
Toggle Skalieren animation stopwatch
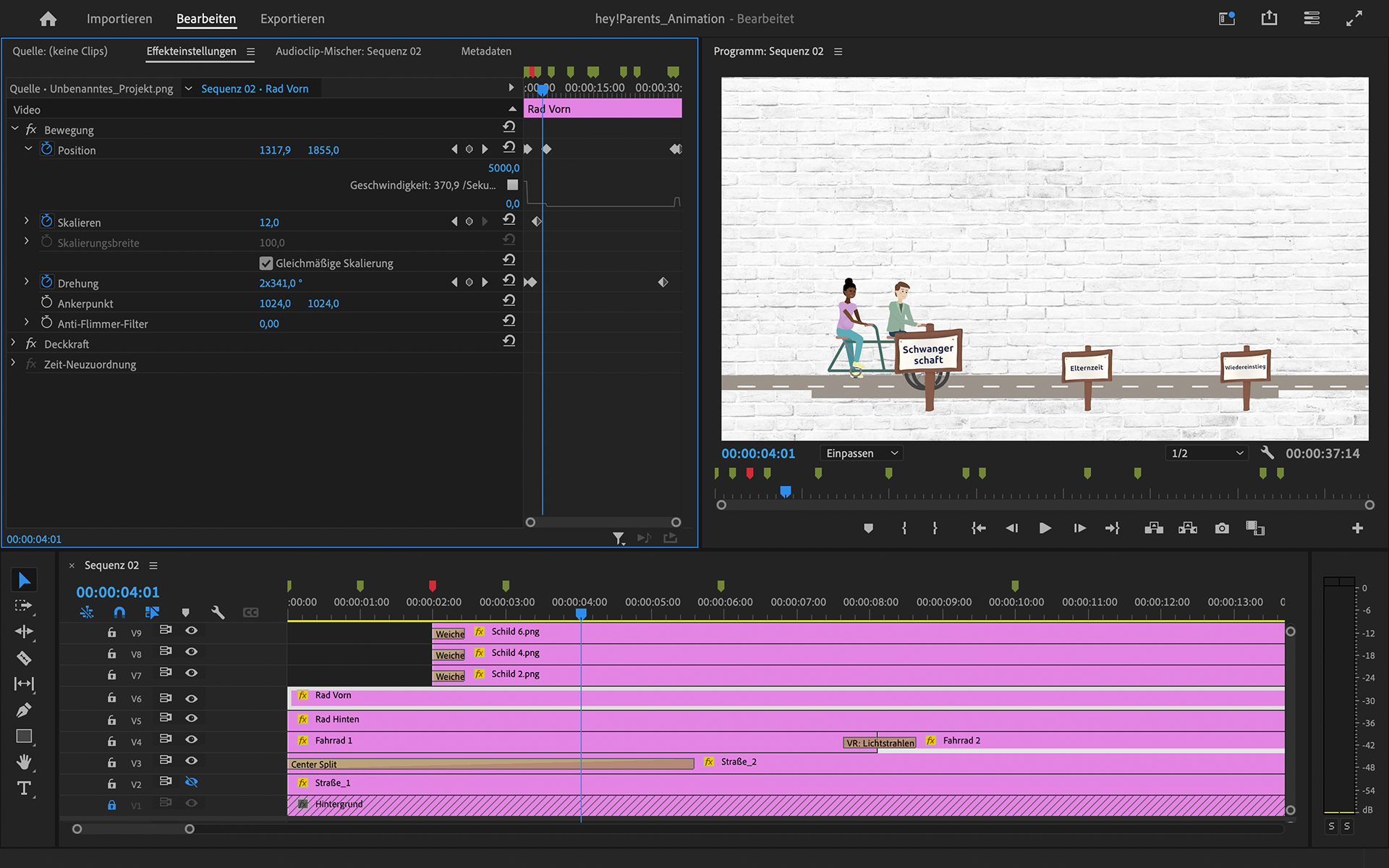(47, 221)
